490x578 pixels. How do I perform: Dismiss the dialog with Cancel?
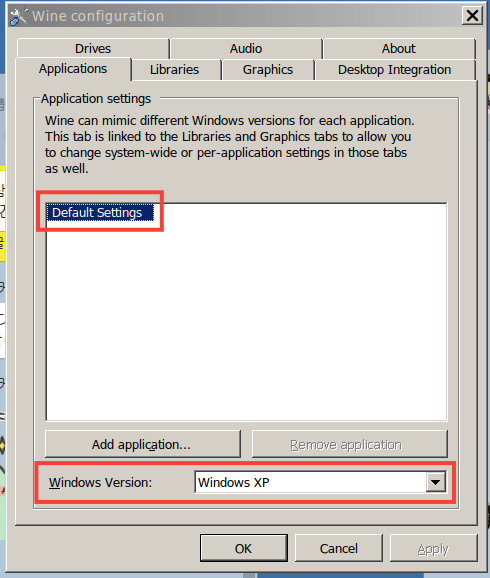point(338,548)
